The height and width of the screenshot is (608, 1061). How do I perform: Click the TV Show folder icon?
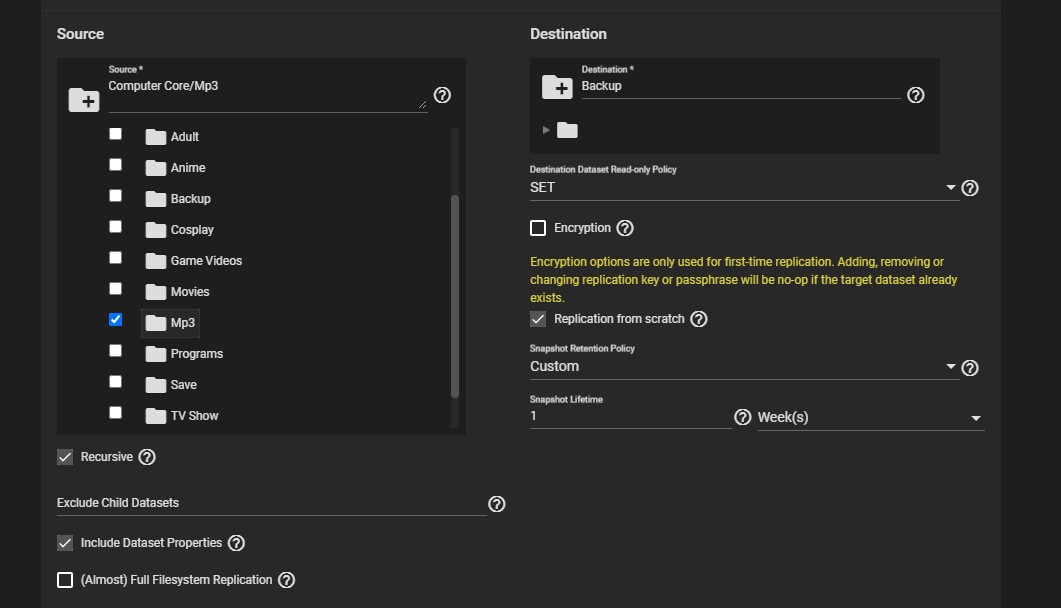[156, 416]
